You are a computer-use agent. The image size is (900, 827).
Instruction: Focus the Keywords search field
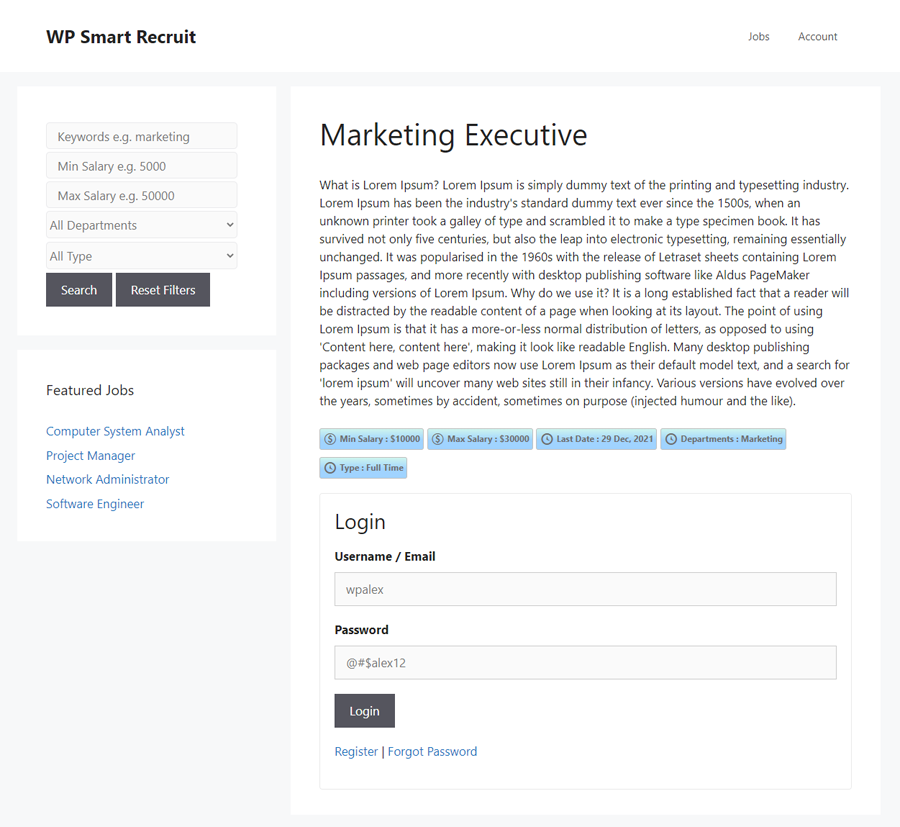click(x=142, y=137)
